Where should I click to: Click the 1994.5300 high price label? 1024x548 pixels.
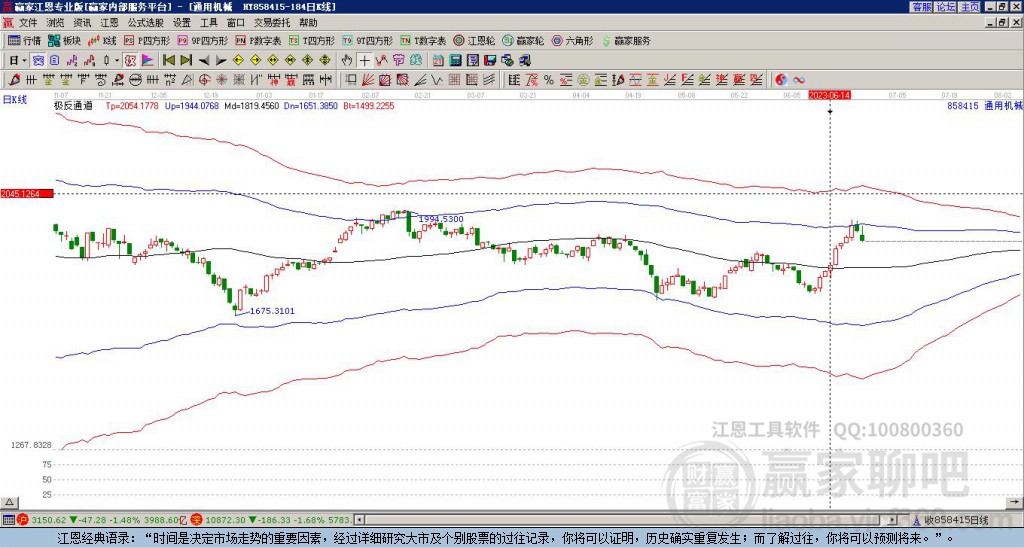[x=441, y=219]
